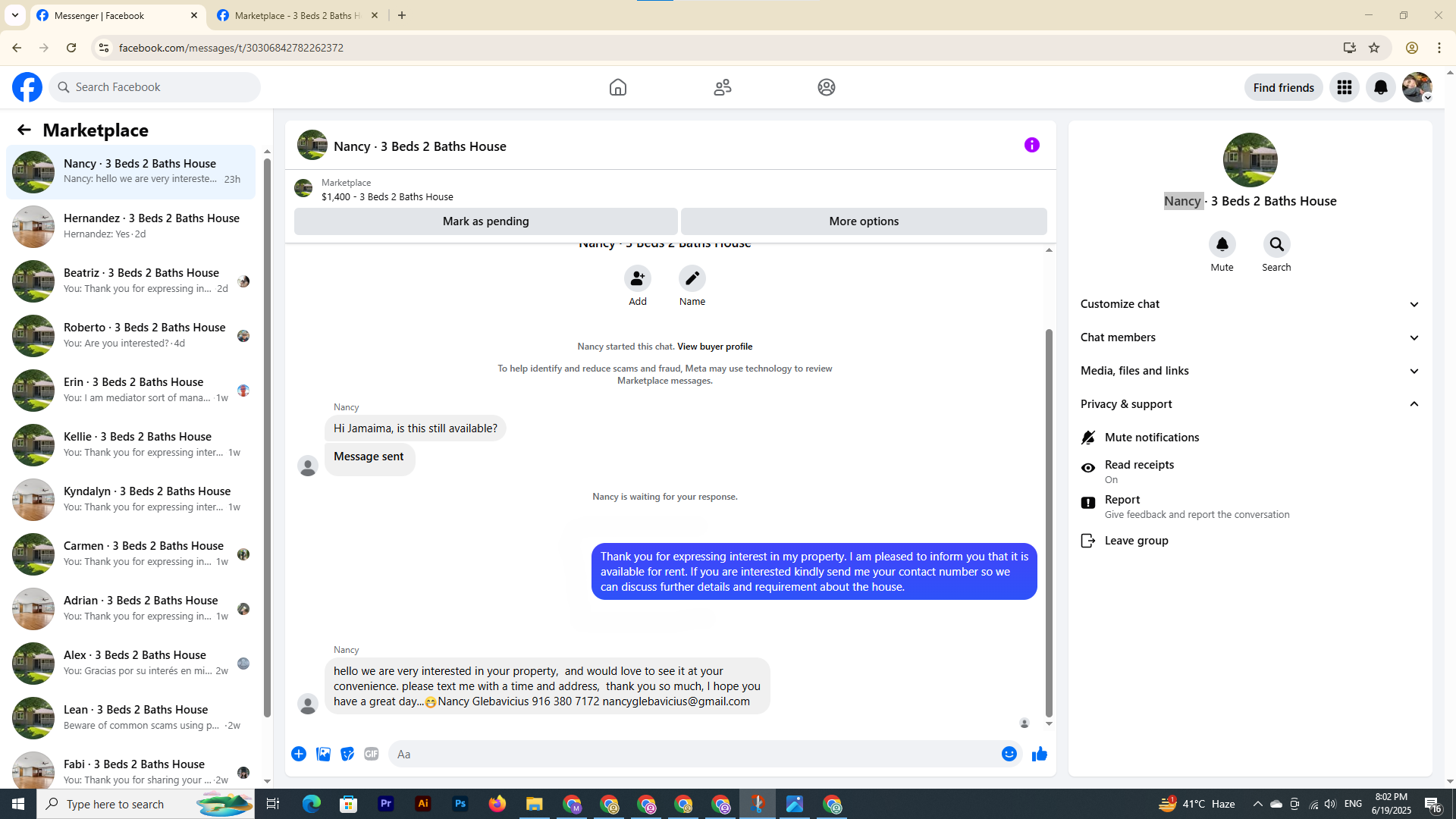
Task: Open Erin conversation
Action: 130,390
